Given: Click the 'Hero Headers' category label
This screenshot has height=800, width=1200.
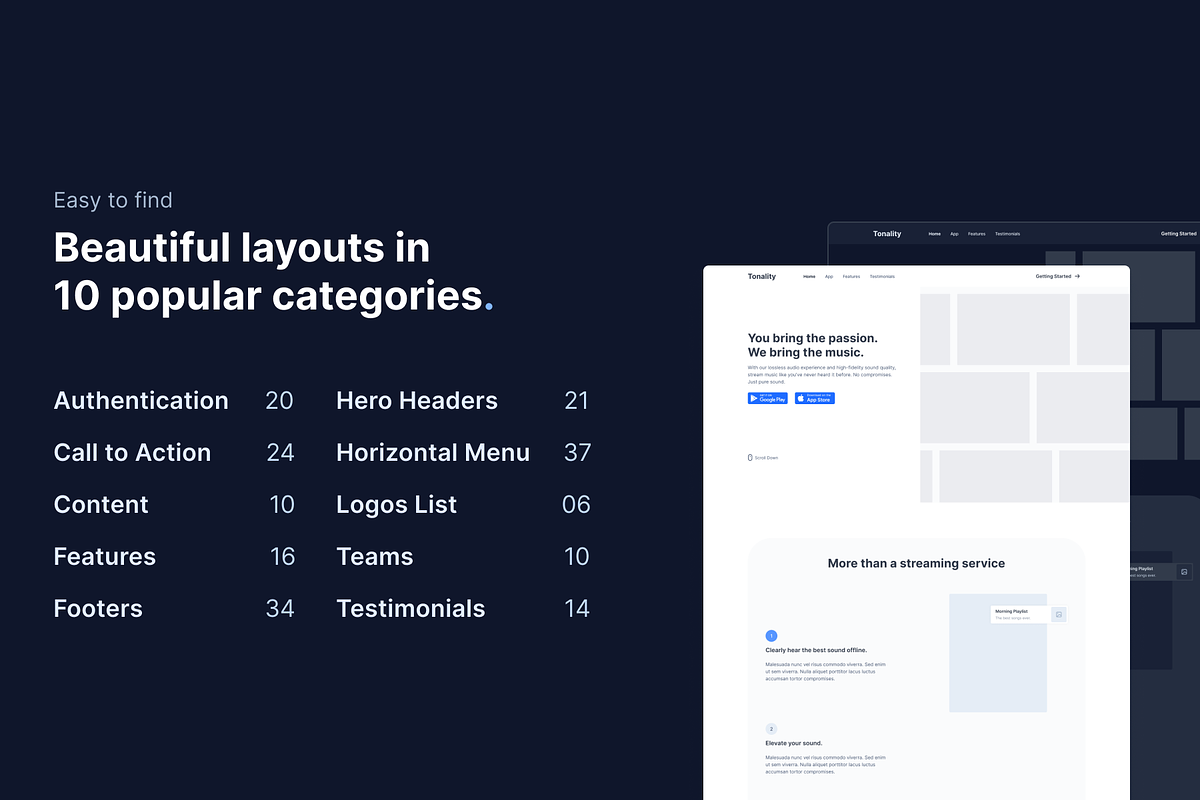Looking at the screenshot, I should point(417,401).
